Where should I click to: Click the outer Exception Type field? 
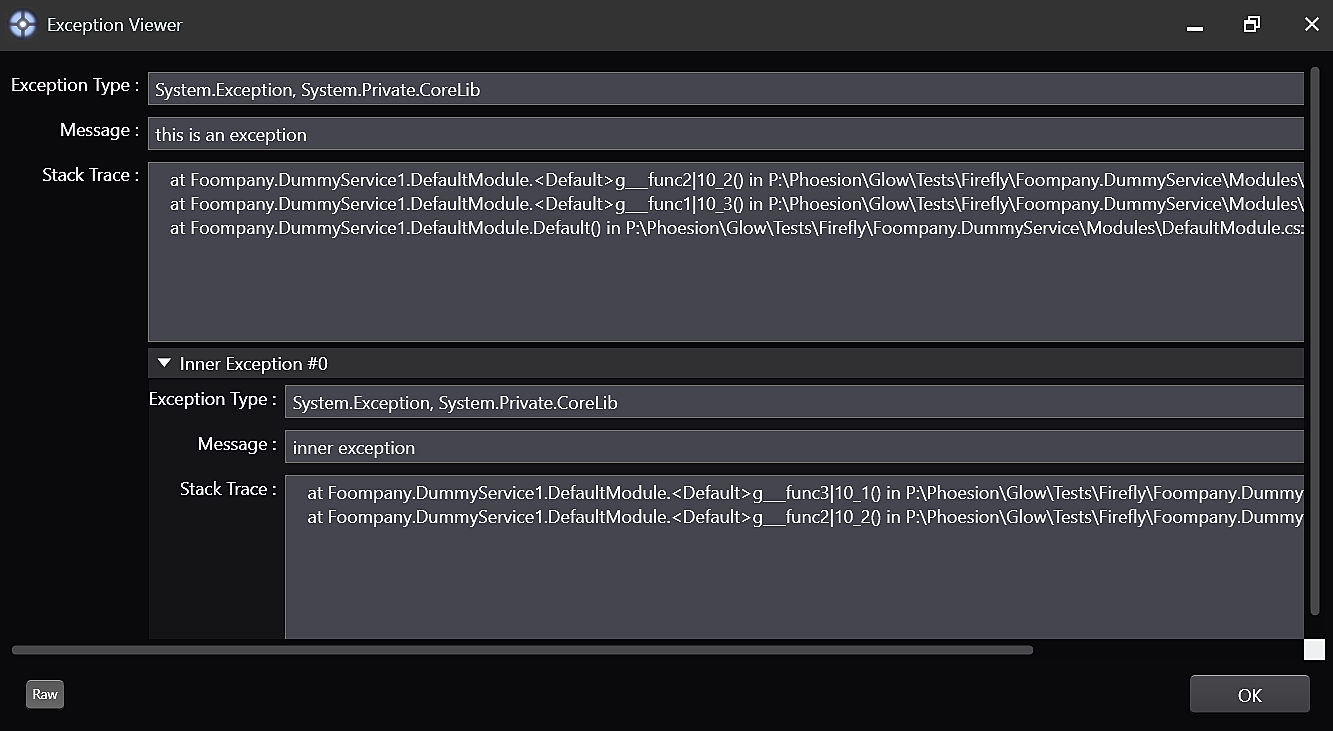tap(726, 89)
